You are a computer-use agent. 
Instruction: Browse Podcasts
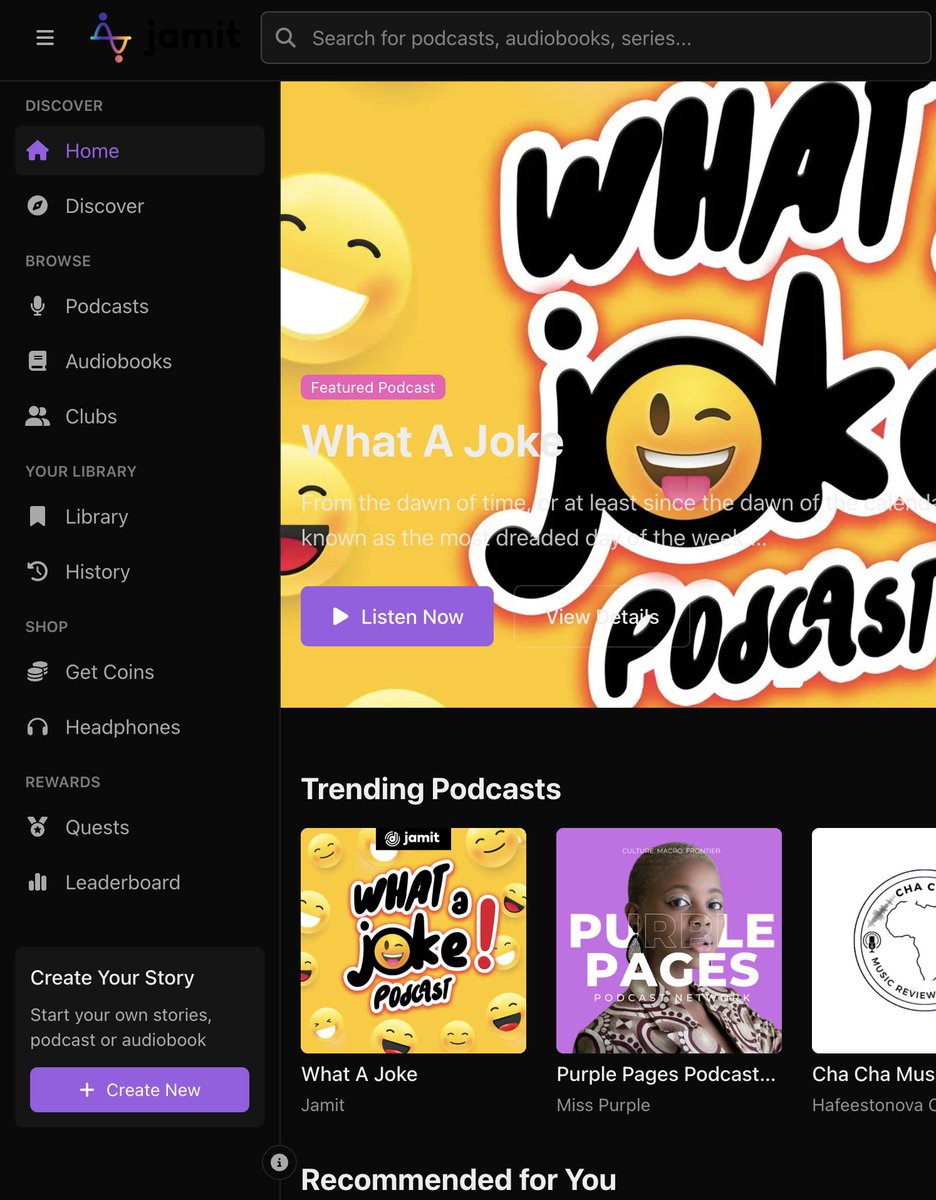pyautogui.click(x=139, y=306)
